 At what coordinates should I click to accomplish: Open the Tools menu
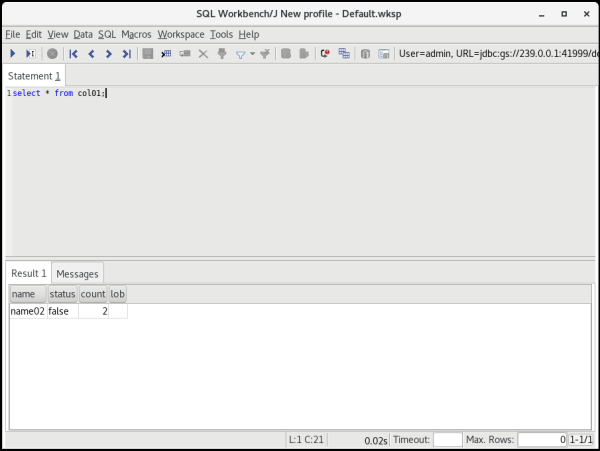221,34
